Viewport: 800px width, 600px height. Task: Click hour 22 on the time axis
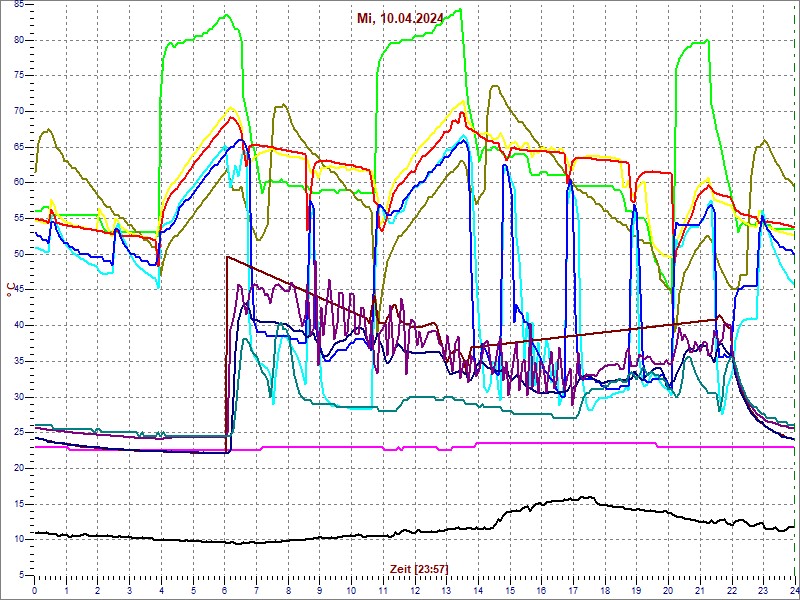pos(732,590)
